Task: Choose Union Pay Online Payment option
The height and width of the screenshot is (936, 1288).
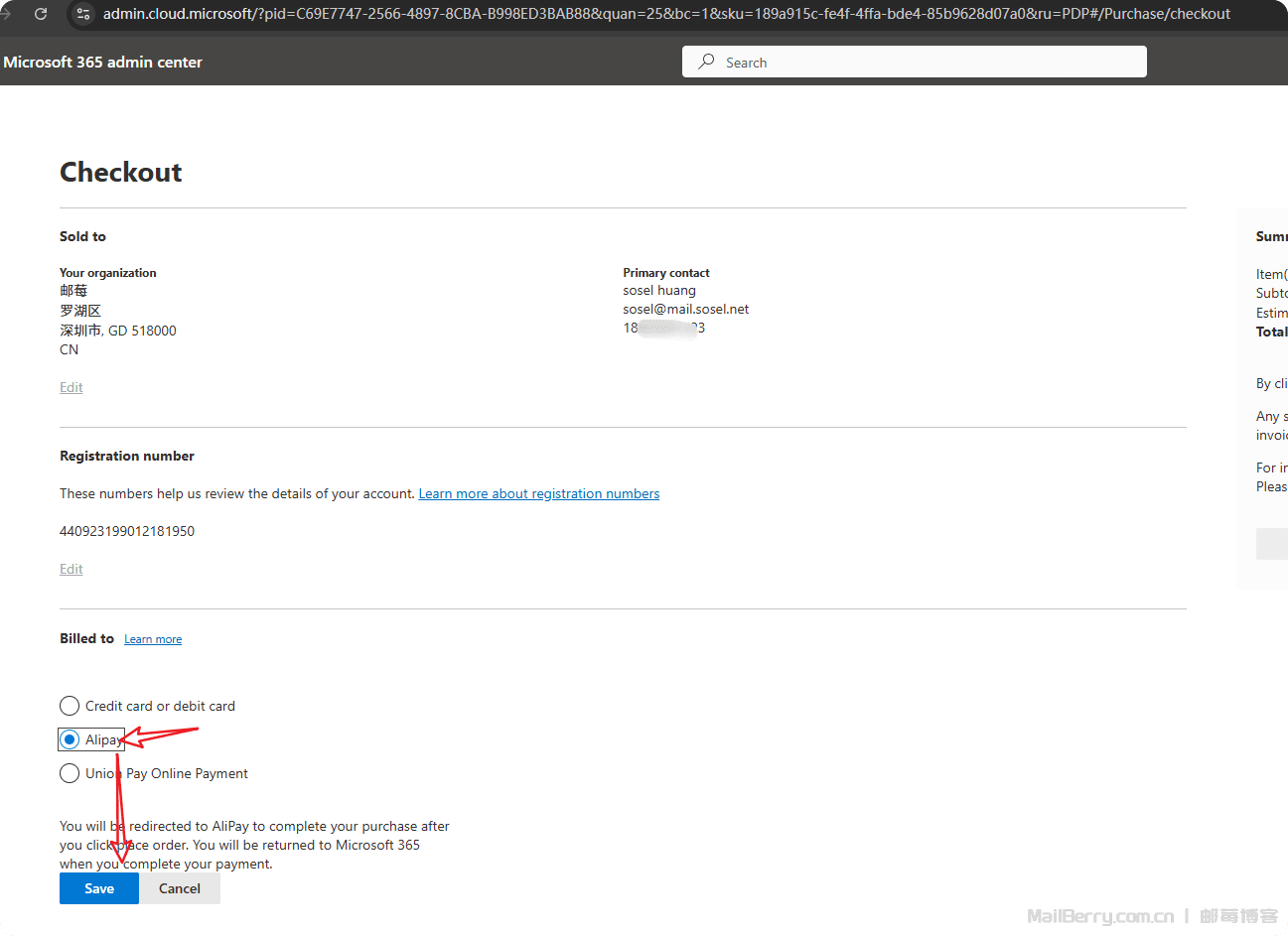Action: tap(70, 773)
